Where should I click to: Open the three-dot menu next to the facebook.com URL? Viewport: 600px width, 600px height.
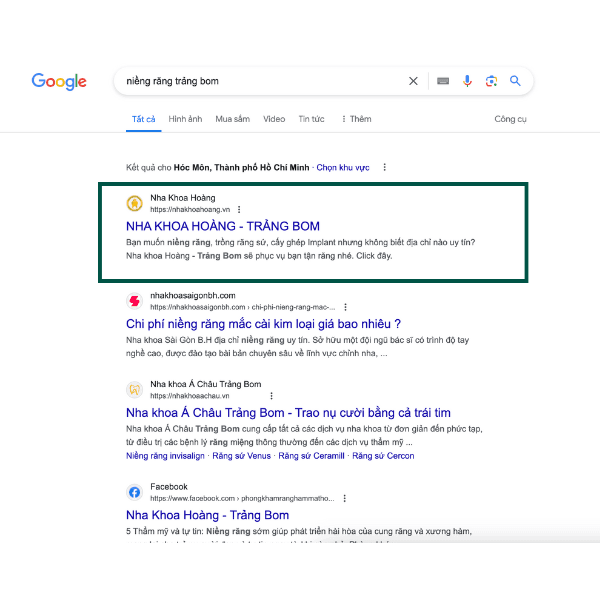click(345, 498)
